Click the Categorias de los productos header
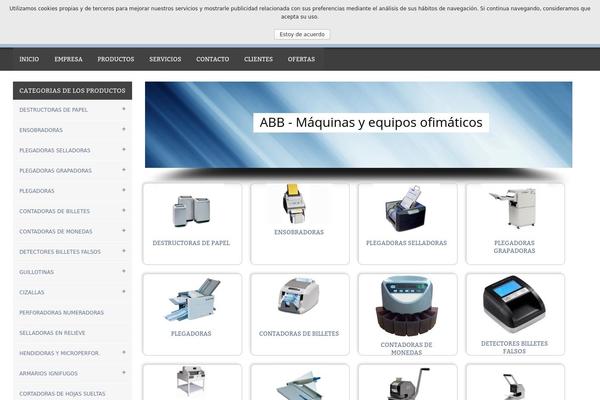 click(x=72, y=91)
